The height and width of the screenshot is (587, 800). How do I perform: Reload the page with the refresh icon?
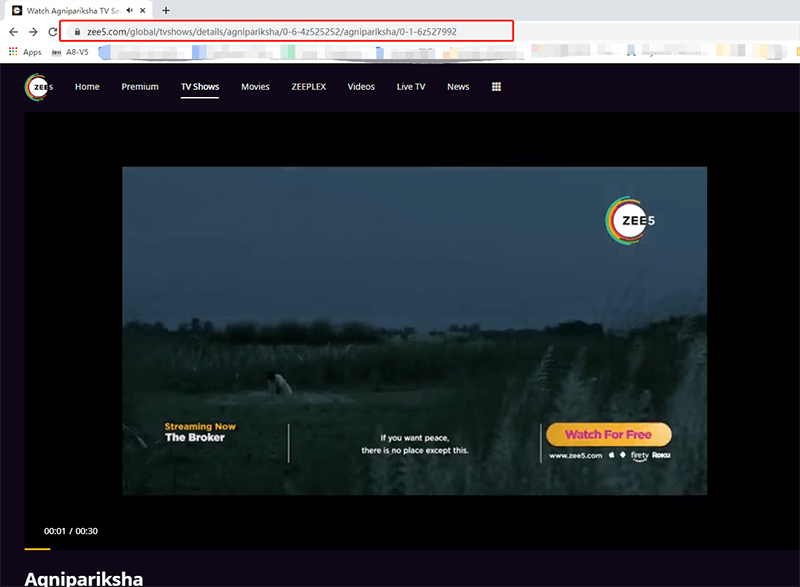point(53,32)
